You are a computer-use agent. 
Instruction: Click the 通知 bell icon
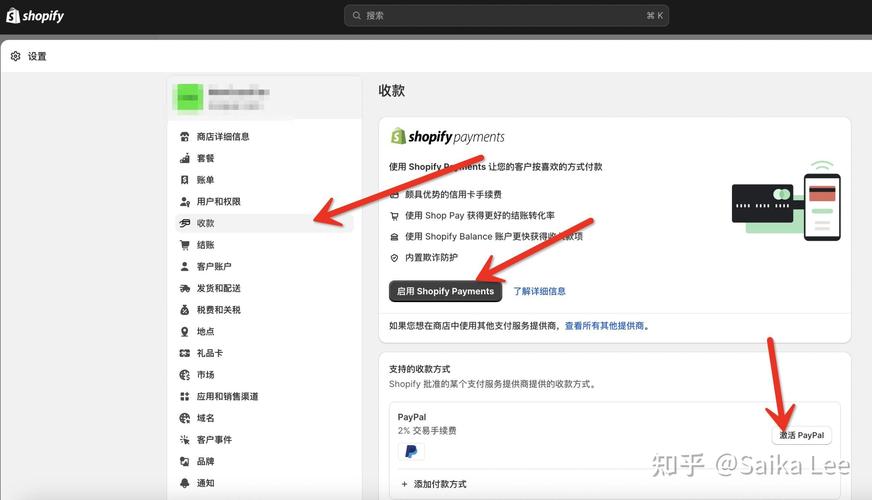point(185,483)
